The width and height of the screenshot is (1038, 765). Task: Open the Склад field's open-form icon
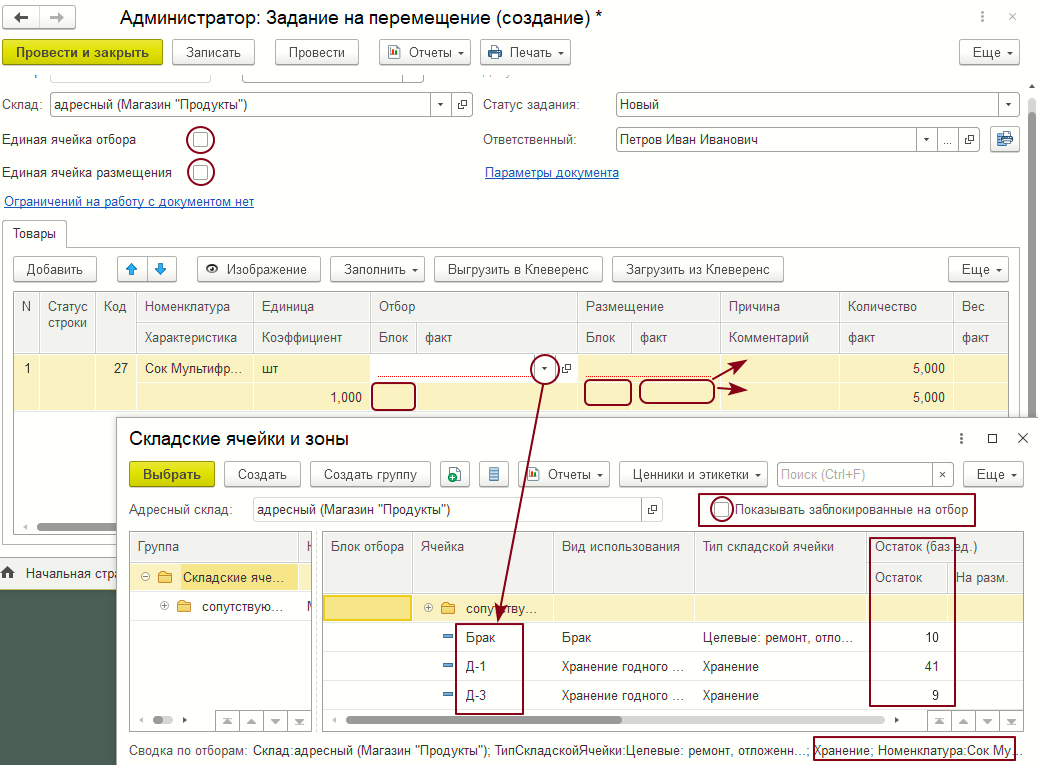462,104
